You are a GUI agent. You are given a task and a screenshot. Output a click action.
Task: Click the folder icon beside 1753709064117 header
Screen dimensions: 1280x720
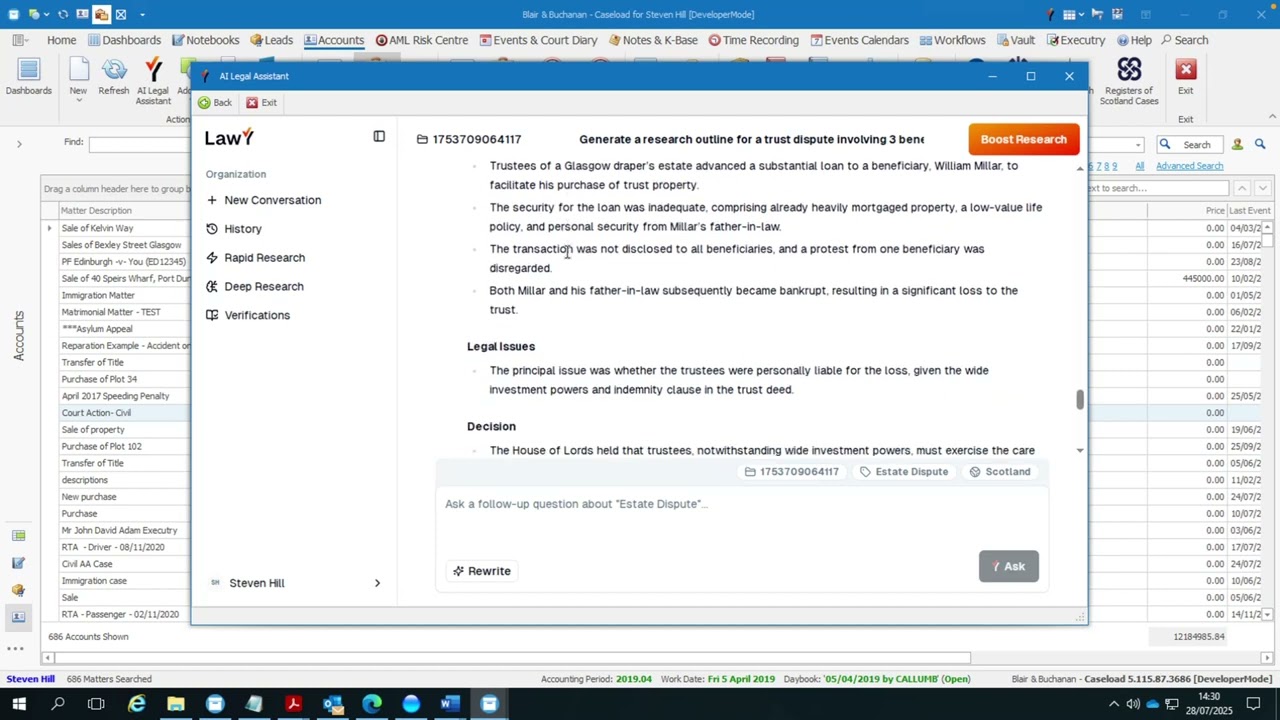(x=422, y=139)
